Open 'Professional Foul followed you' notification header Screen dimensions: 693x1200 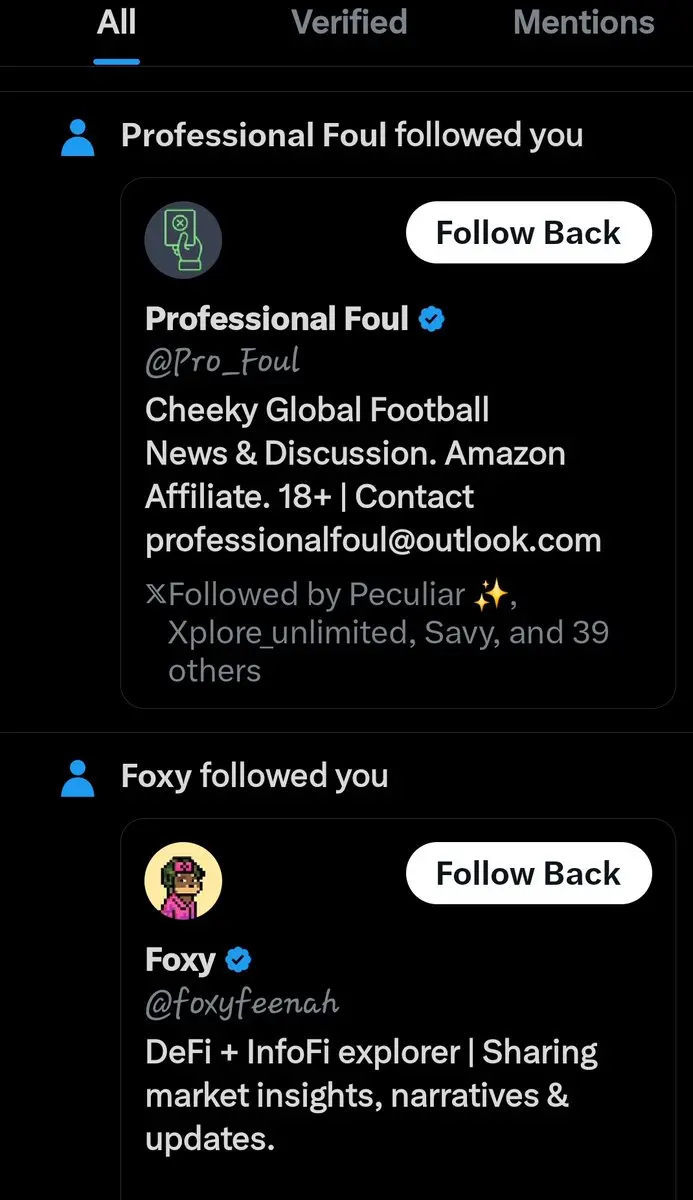point(352,135)
